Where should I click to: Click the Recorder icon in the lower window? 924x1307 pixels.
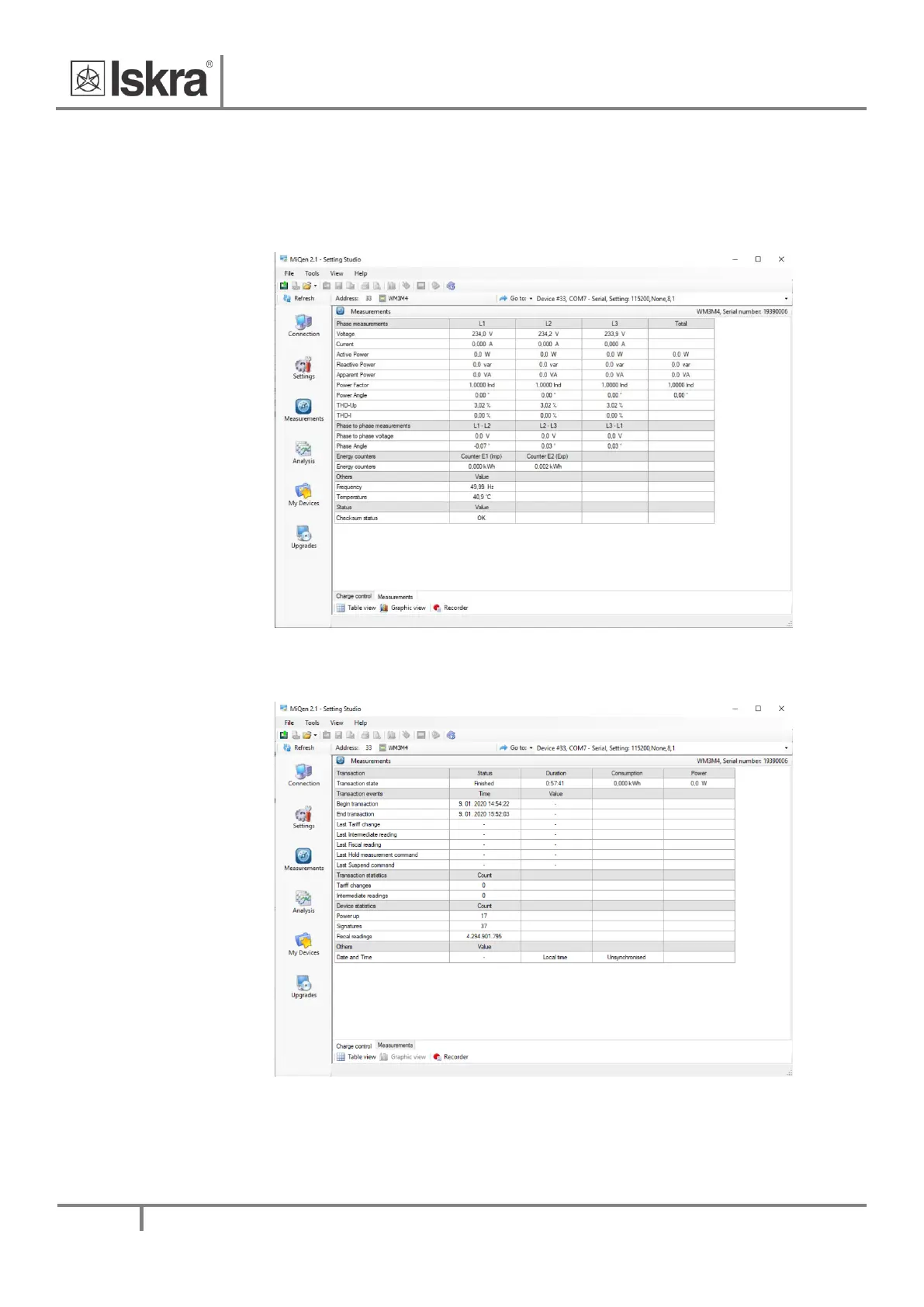pos(437,1057)
